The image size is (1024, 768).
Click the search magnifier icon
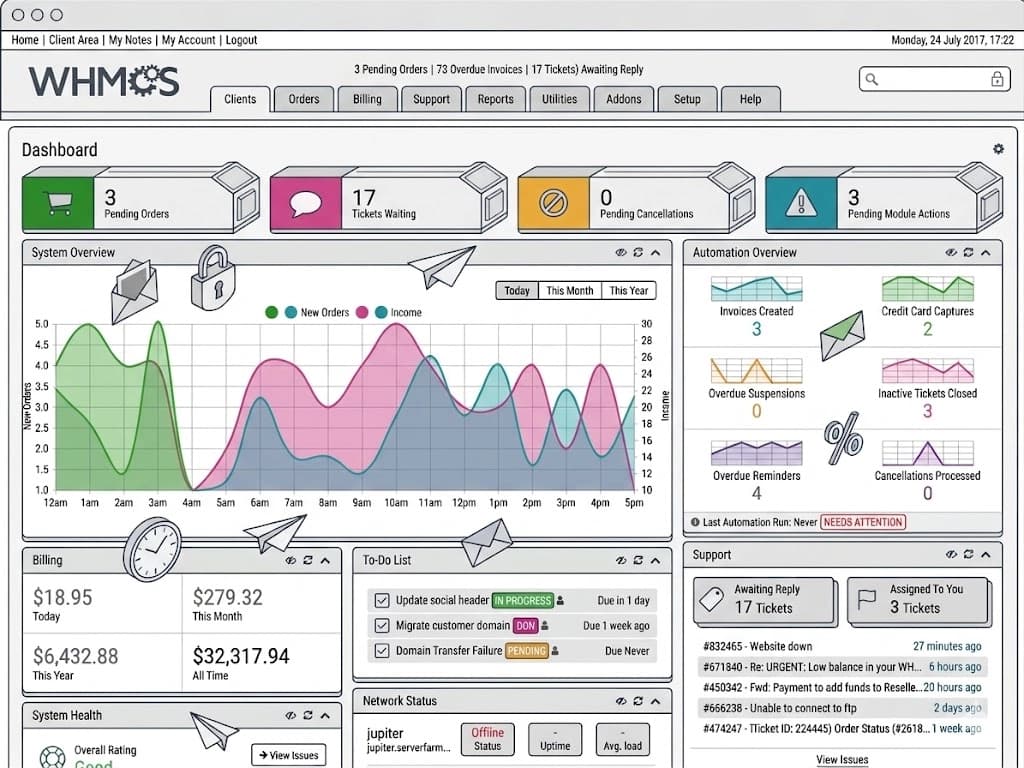point(872,80)
